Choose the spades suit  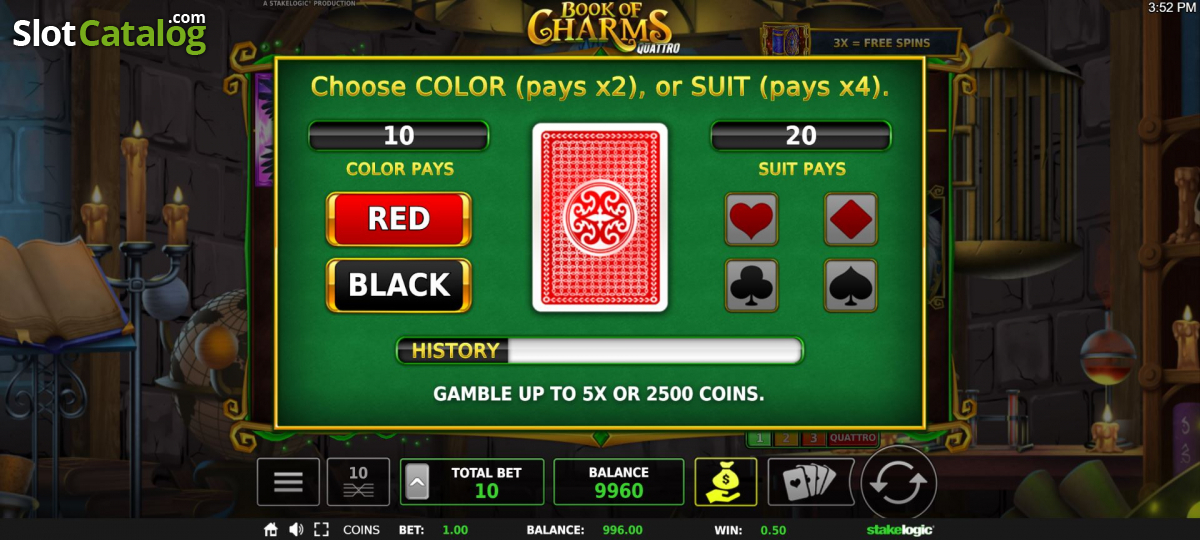point(851,286)
